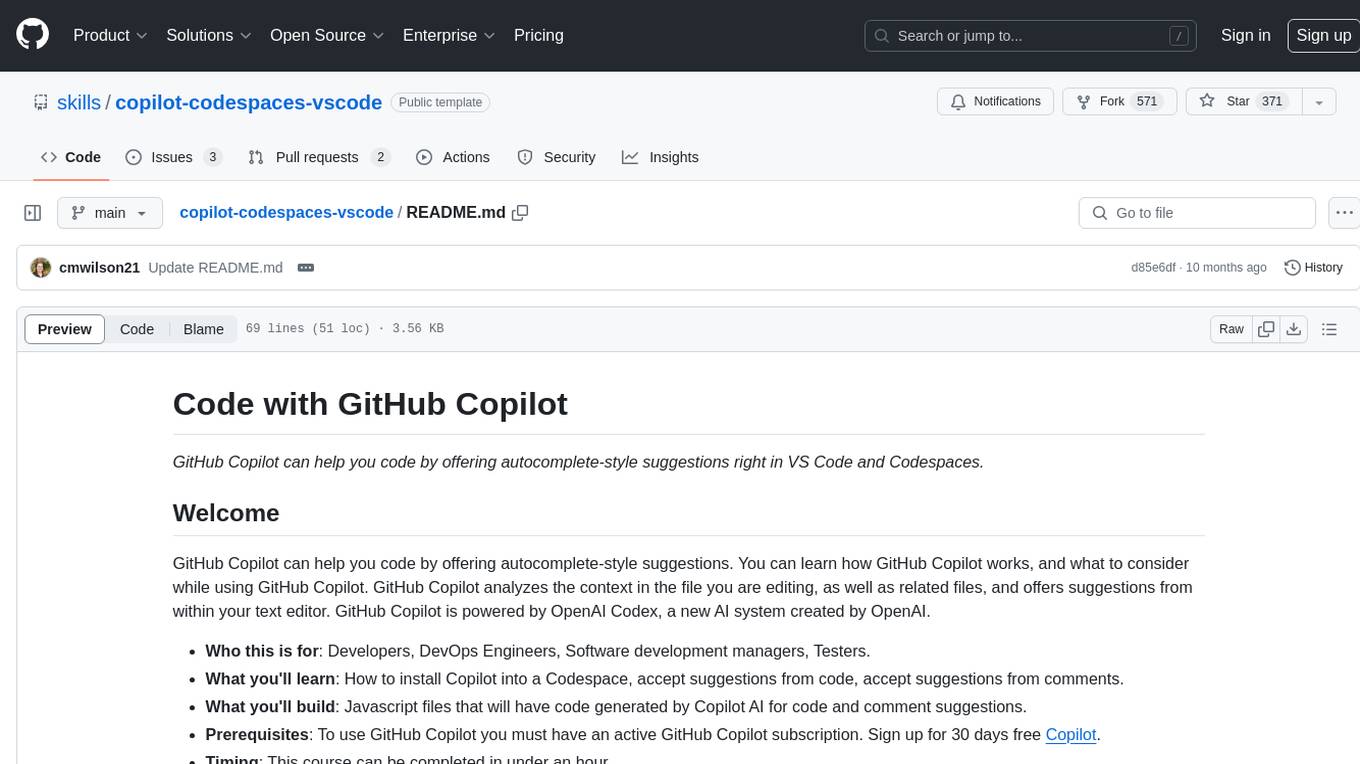Select the Blame view
This screenshot has width=1360, height=764.
pyautogui.click(x=203, y=329)
